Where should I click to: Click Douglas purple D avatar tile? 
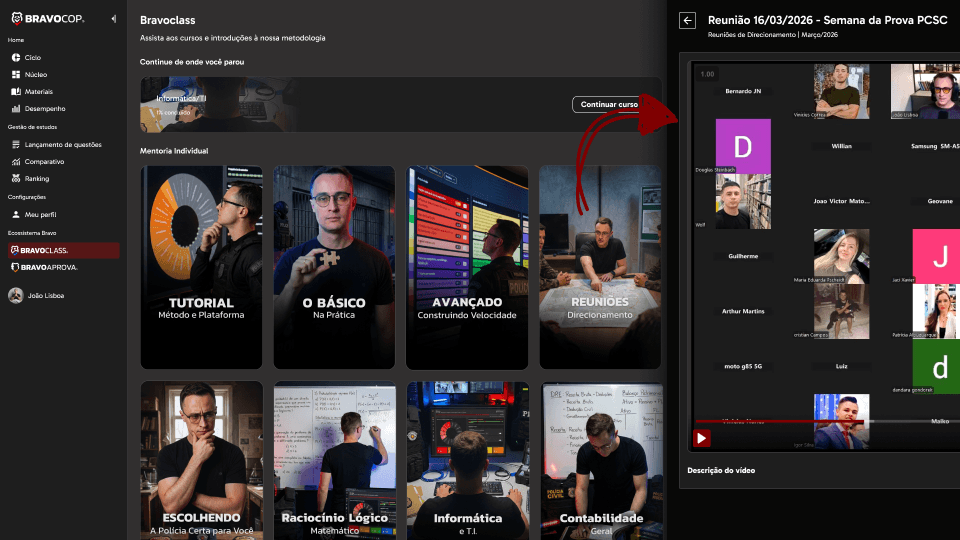pos(743,146)
